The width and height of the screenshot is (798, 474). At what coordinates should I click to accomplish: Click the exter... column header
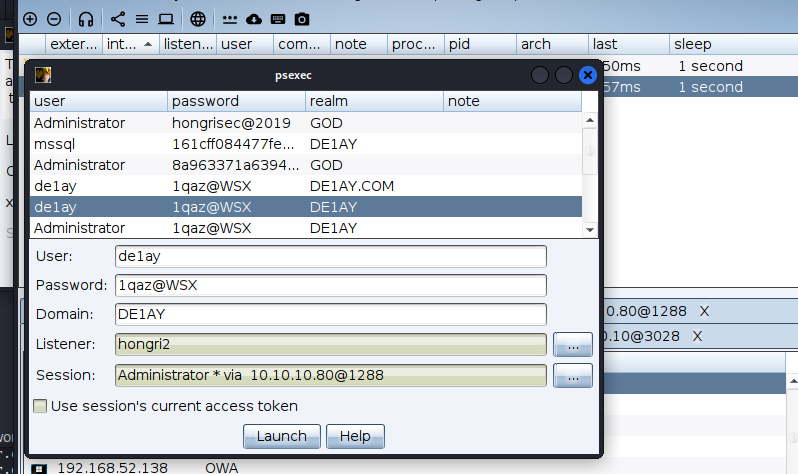(x=74, y=44)
